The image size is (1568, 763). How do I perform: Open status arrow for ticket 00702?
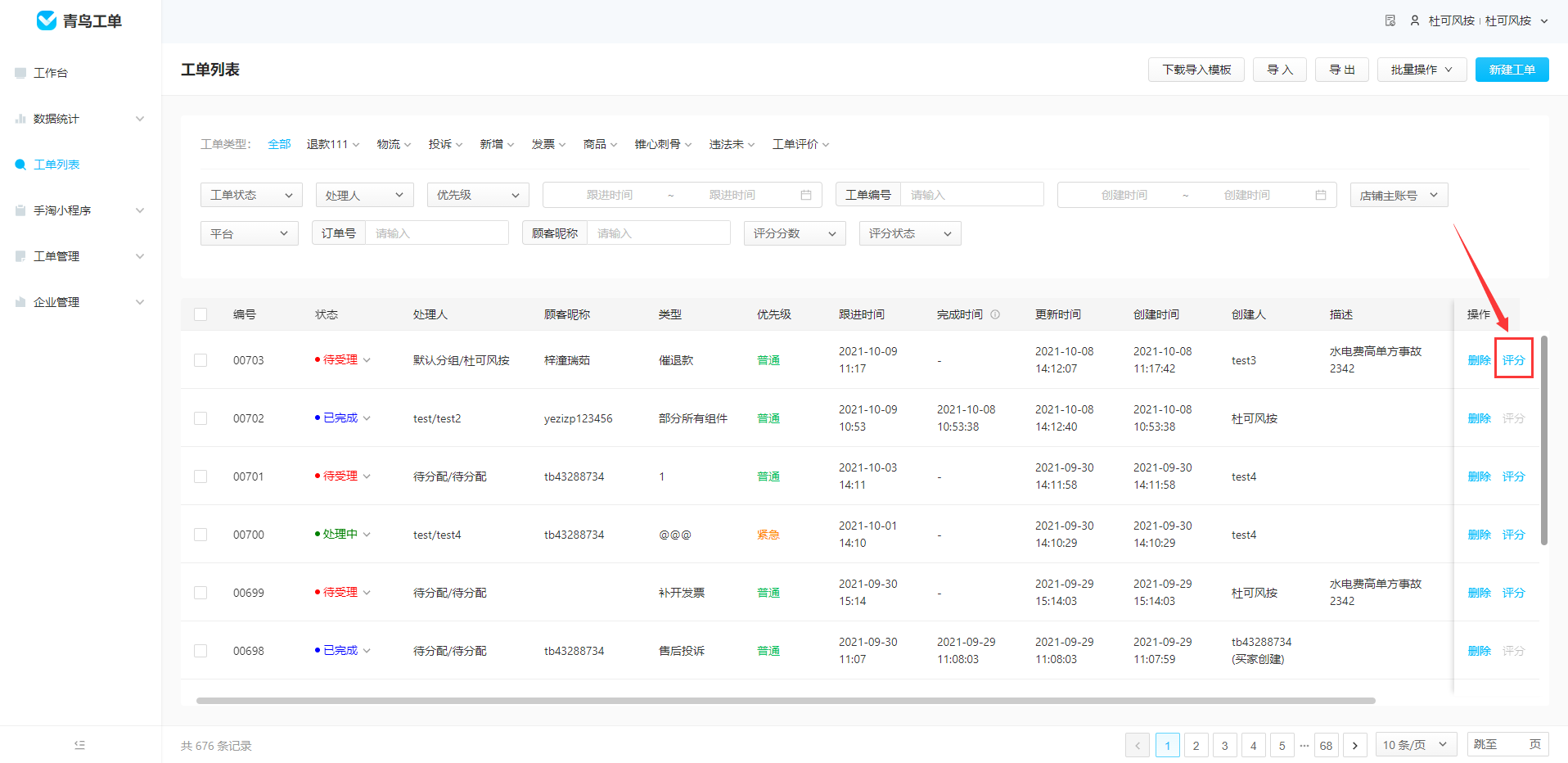coord(367,418)
